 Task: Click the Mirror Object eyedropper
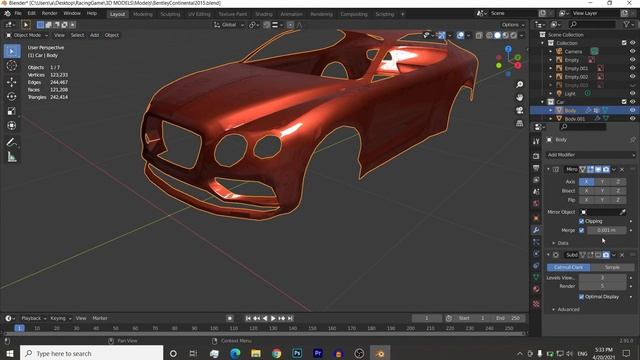tap(622, 212)
